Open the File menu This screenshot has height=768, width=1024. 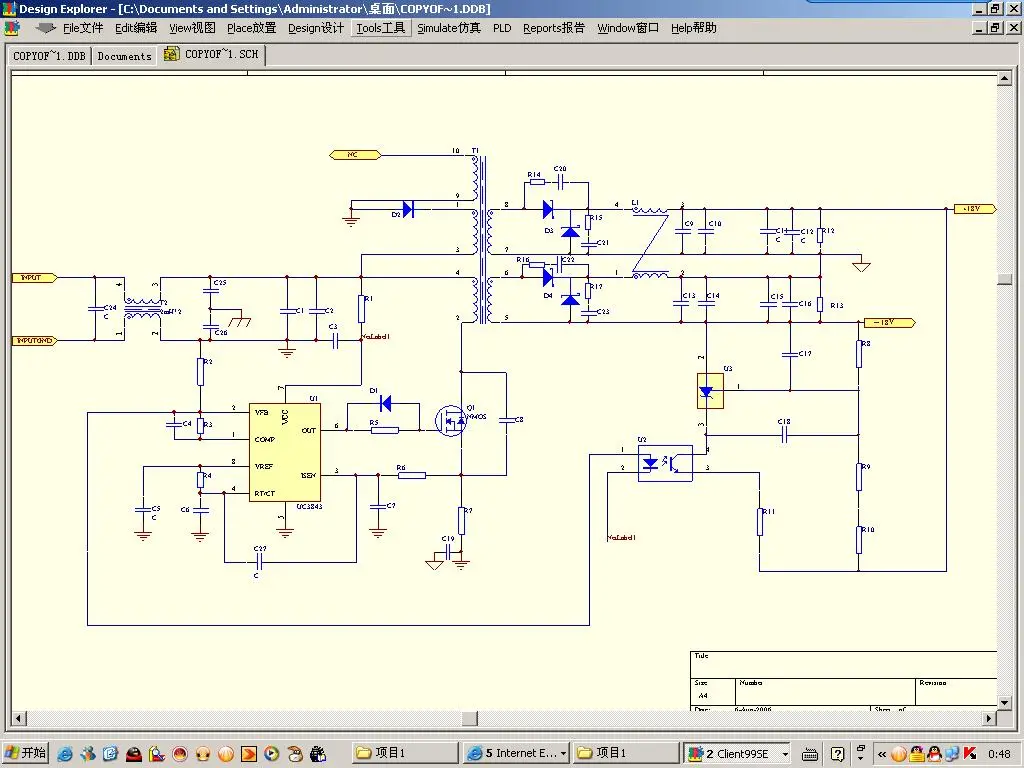pyautogui.click(x=83, y=28)
